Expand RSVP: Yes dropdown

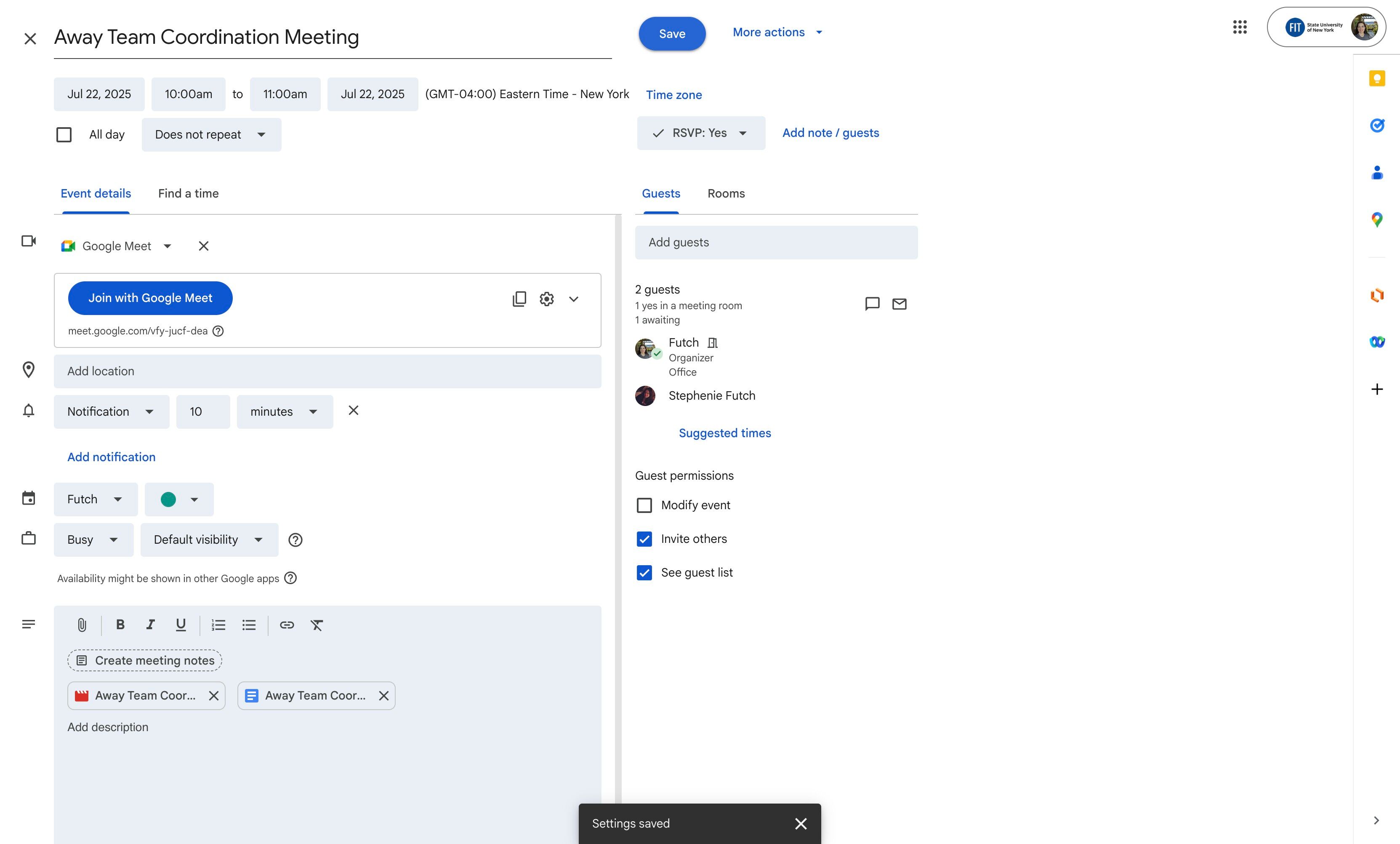[700, 133]
